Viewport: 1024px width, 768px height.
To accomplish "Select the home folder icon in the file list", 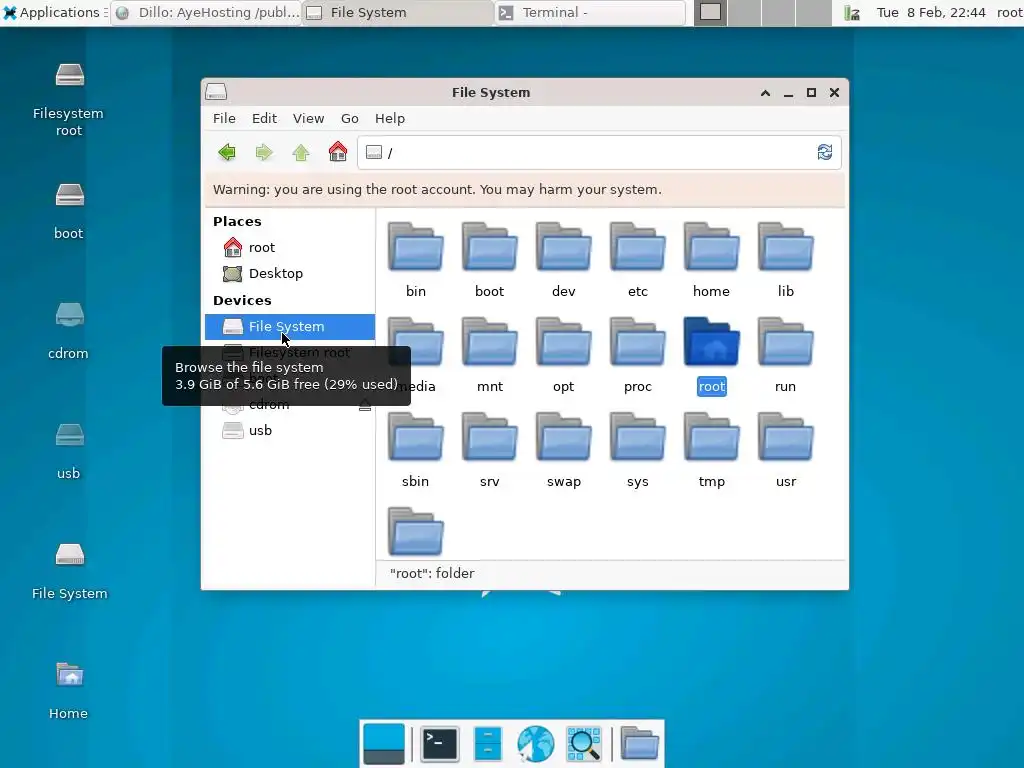I will coord(711,261).
